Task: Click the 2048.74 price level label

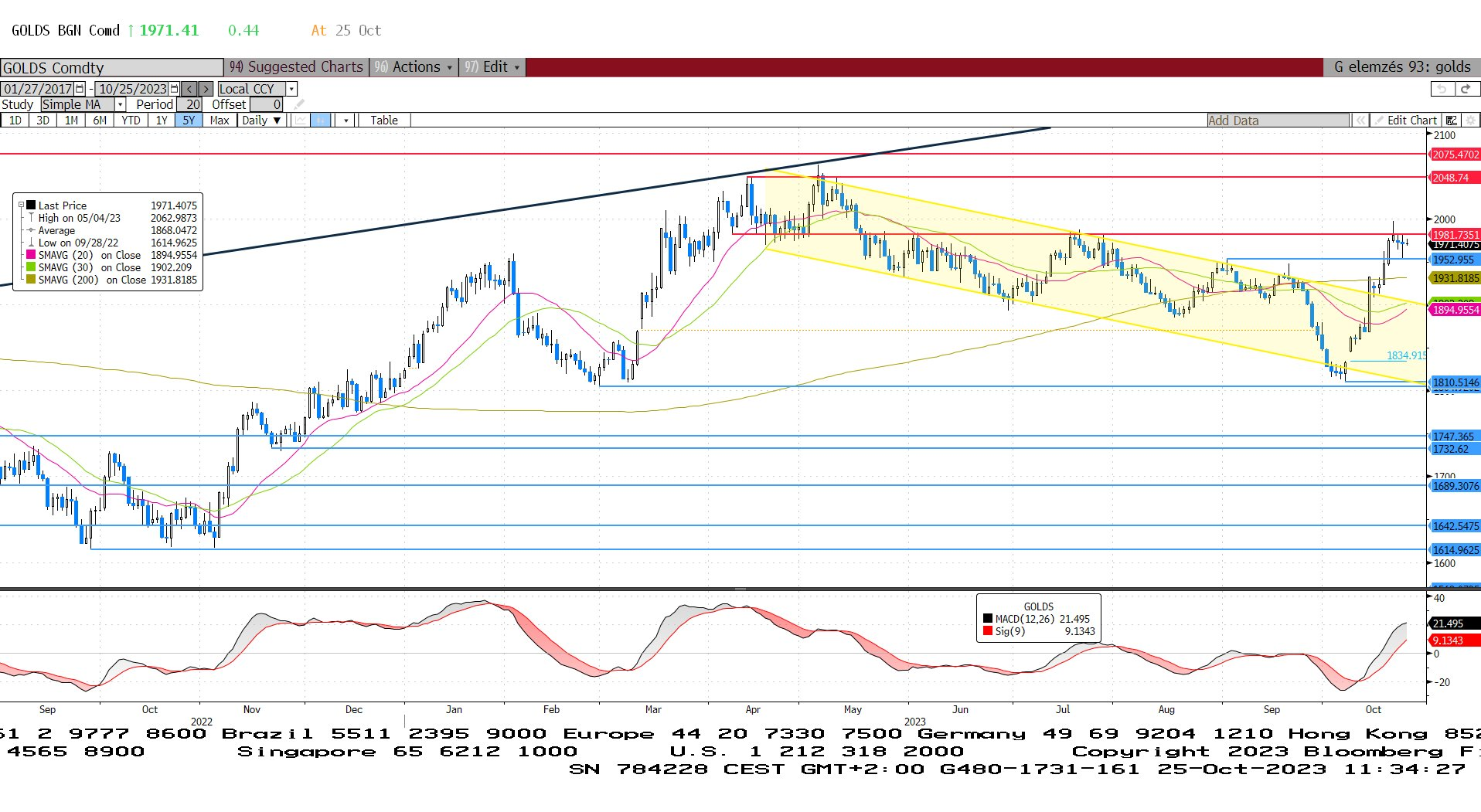Action: [x=1455, y=178]
